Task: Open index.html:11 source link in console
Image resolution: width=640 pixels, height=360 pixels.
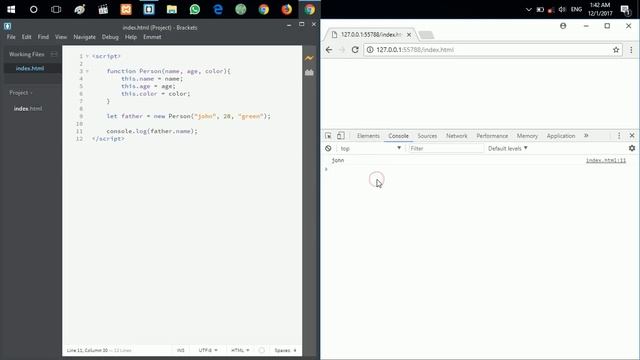Action: [x=606, y=160]
